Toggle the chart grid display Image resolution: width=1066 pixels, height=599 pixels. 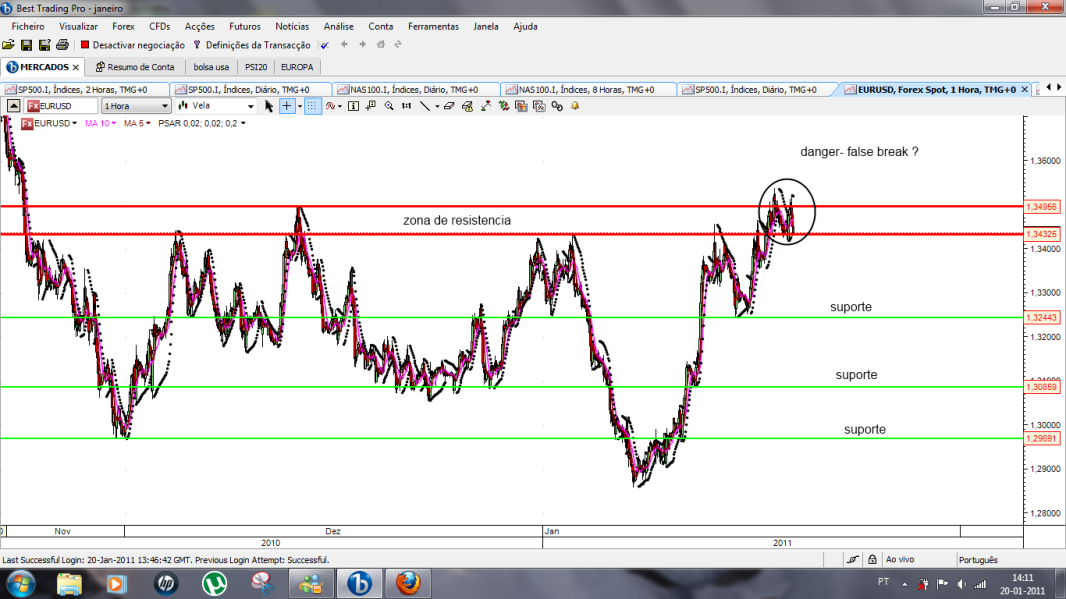(x=312, y=106)
